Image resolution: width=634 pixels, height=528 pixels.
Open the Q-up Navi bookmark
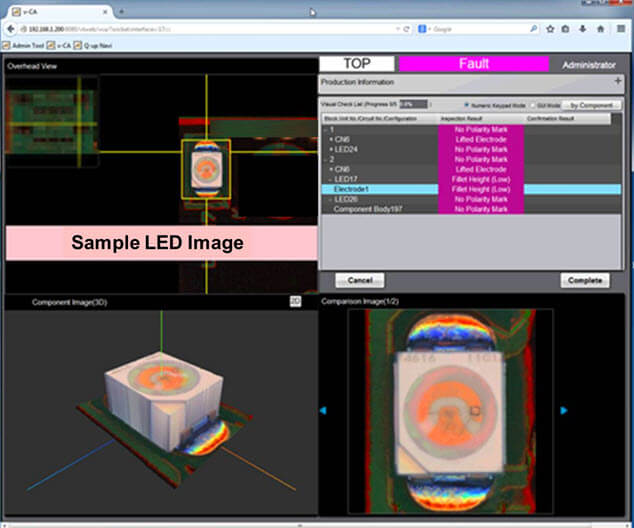coord(100,46)
